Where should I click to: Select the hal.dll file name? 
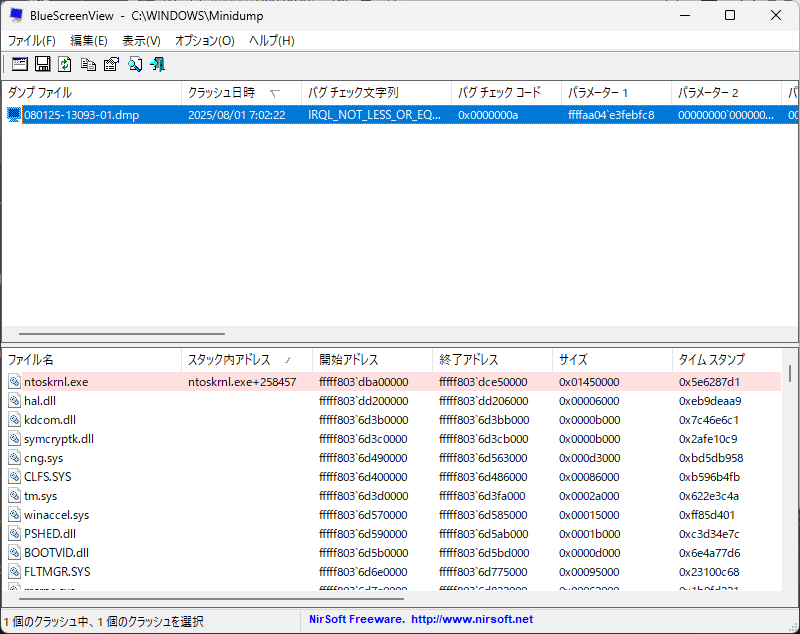click(40, 401)
